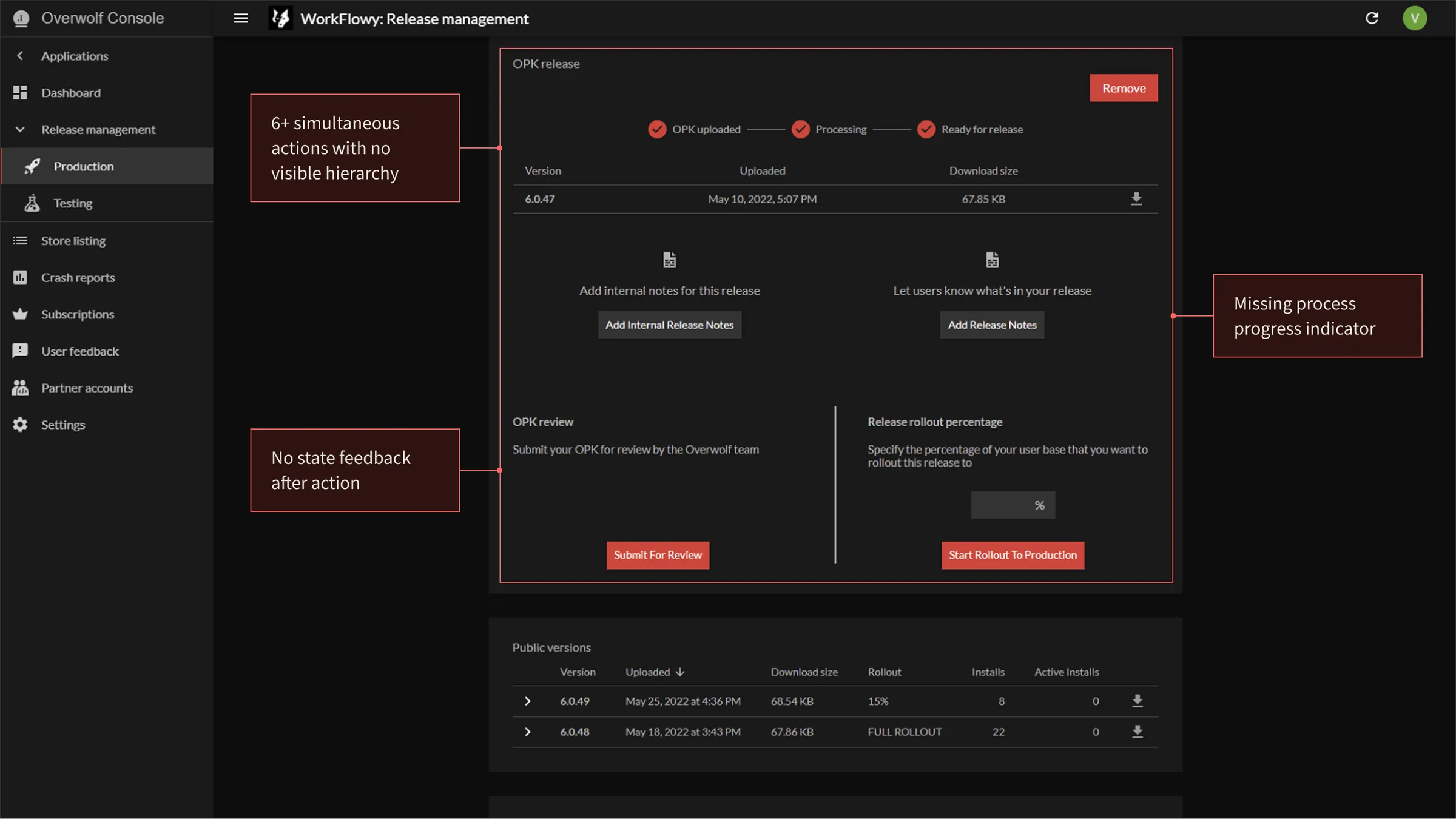Viewport: 1456px width, 819px height.
Task: Click the FULL ROLLOUT cell text
Action: coord(905,732)
